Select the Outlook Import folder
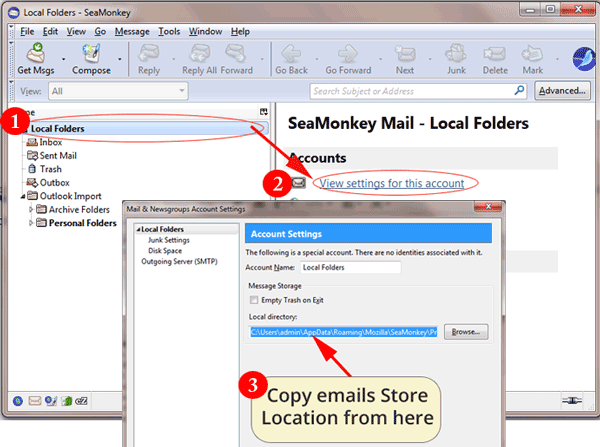 point(70,196)
